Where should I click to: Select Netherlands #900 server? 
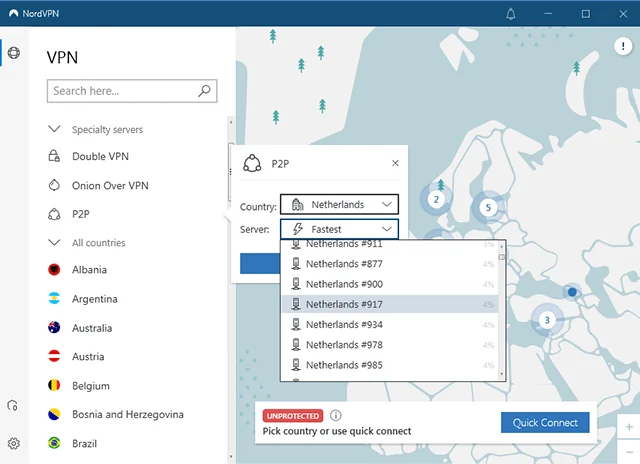click(x=390, y=284)
